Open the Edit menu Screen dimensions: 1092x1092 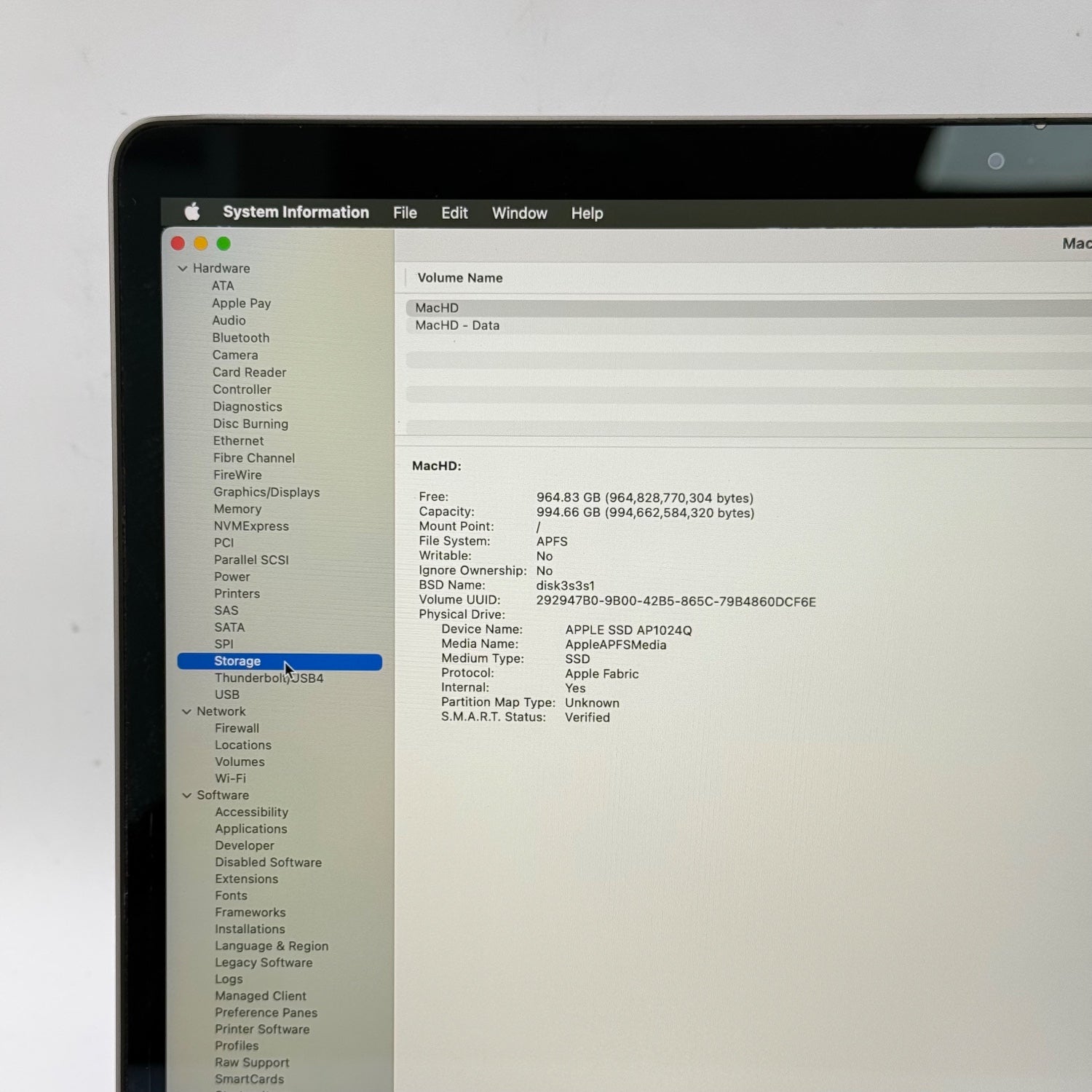454,213
